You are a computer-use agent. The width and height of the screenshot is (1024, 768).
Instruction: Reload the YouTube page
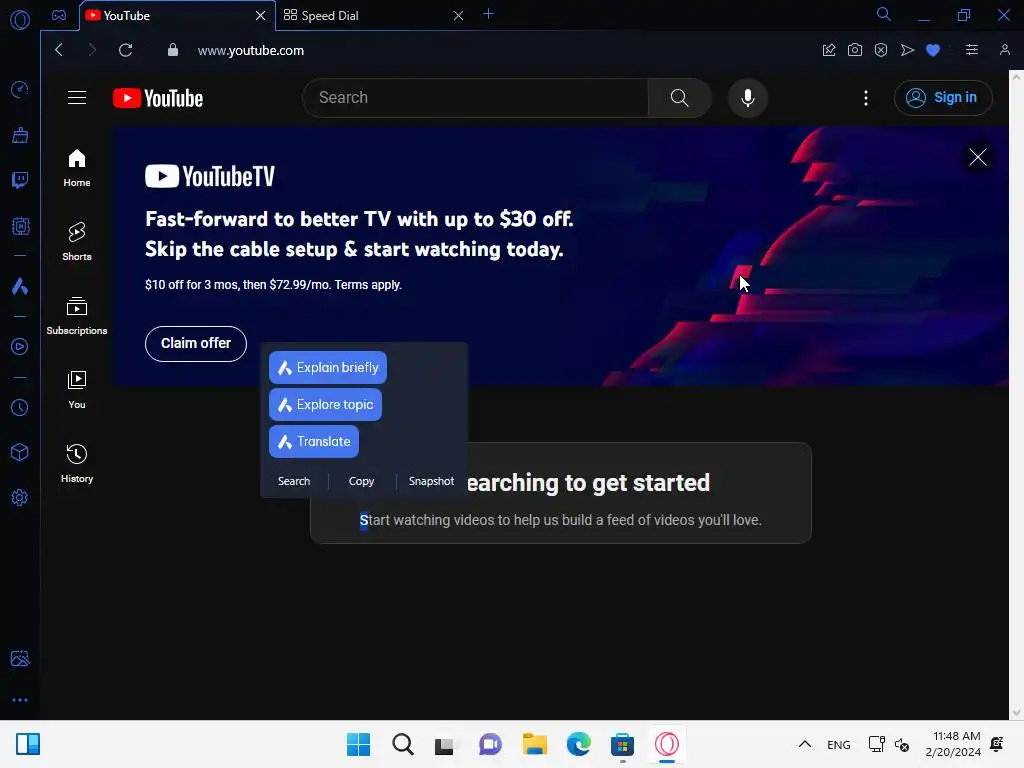[x=125, y=50]
